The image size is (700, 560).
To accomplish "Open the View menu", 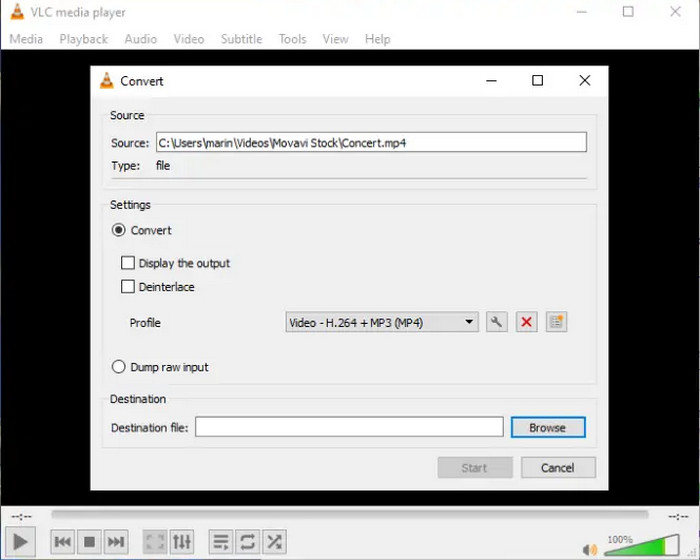I will click(x=335, y=39).
